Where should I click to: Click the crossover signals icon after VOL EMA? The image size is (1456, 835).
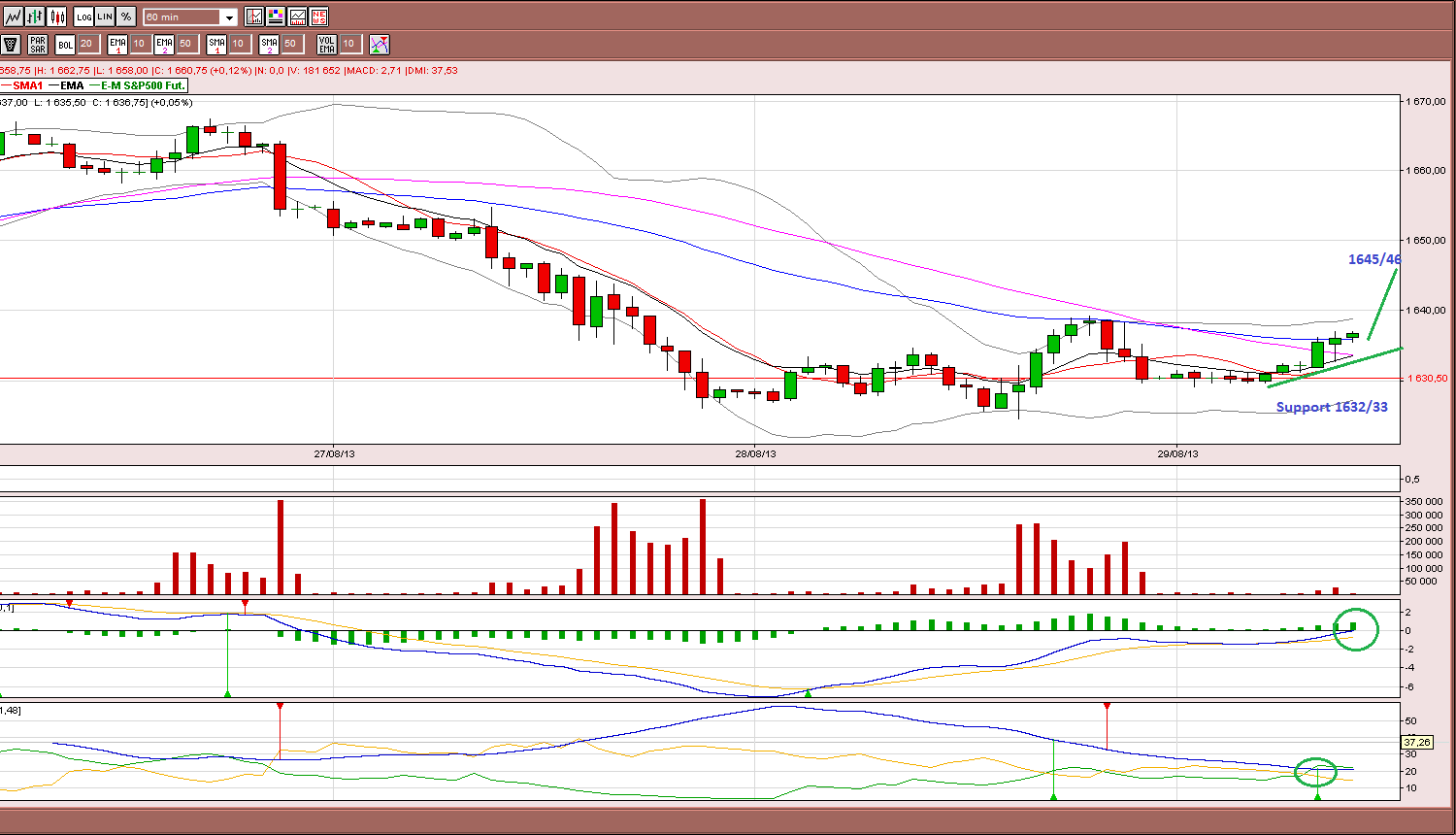[x=380, y=45]
